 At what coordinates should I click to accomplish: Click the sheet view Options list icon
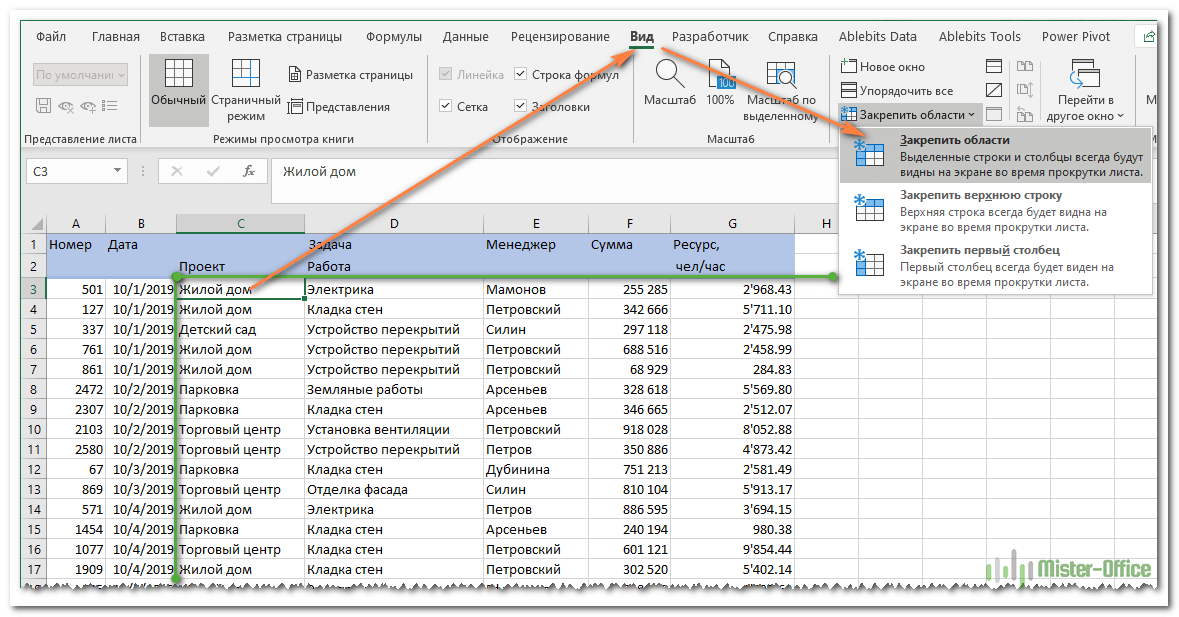point(110,106)
